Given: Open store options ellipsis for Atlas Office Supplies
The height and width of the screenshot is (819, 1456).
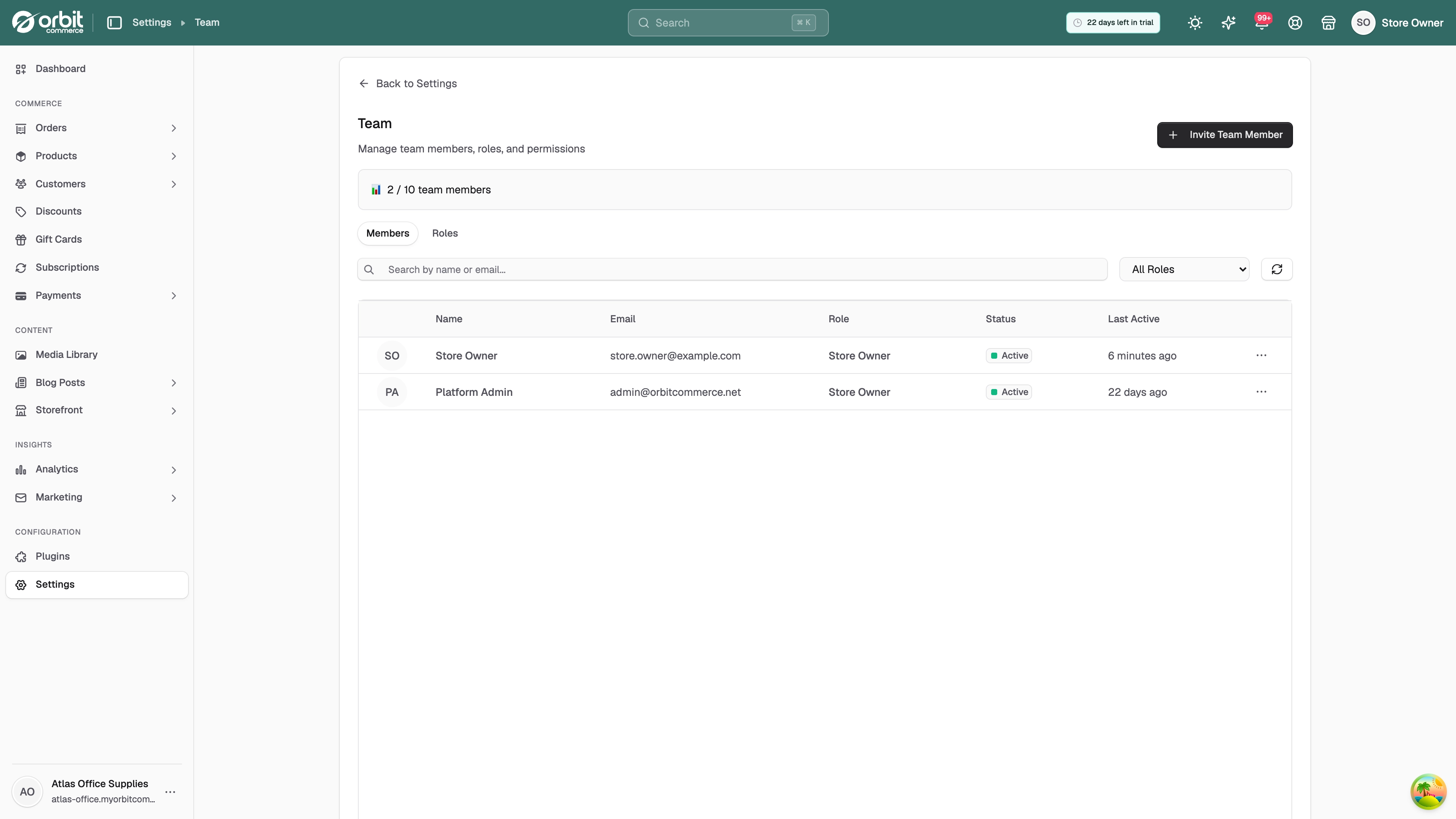Looking at the screenshot, I should click(170, 792).
